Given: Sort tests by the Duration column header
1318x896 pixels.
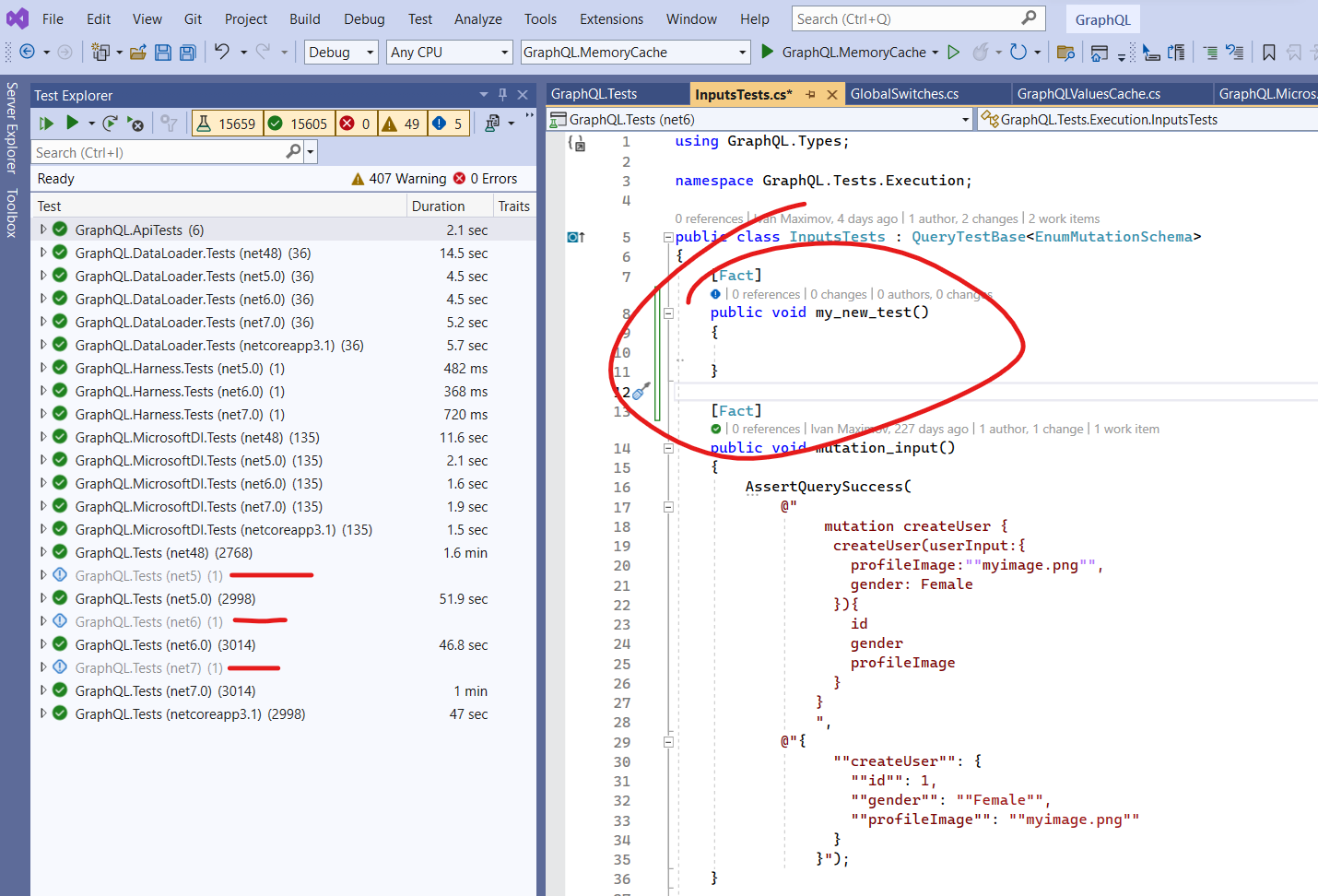Looking at the screenshot, I should click(x=449, y=206).
